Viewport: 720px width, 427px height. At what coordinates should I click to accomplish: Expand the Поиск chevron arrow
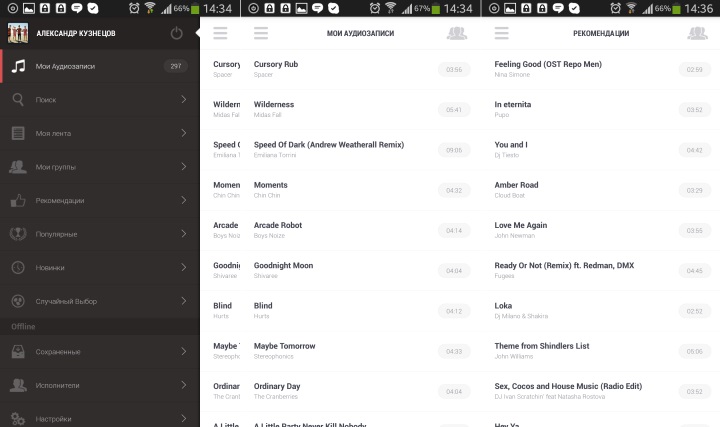[x=184, y=99]
